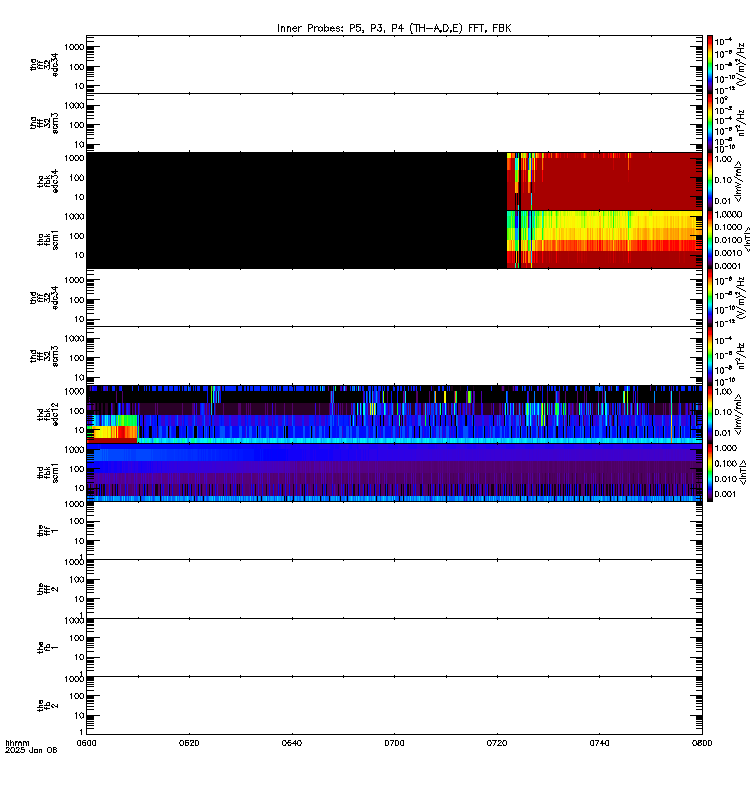Click the 'tha fff 32 edc34' panel label

pyautogui.click(x=44, y=65)
